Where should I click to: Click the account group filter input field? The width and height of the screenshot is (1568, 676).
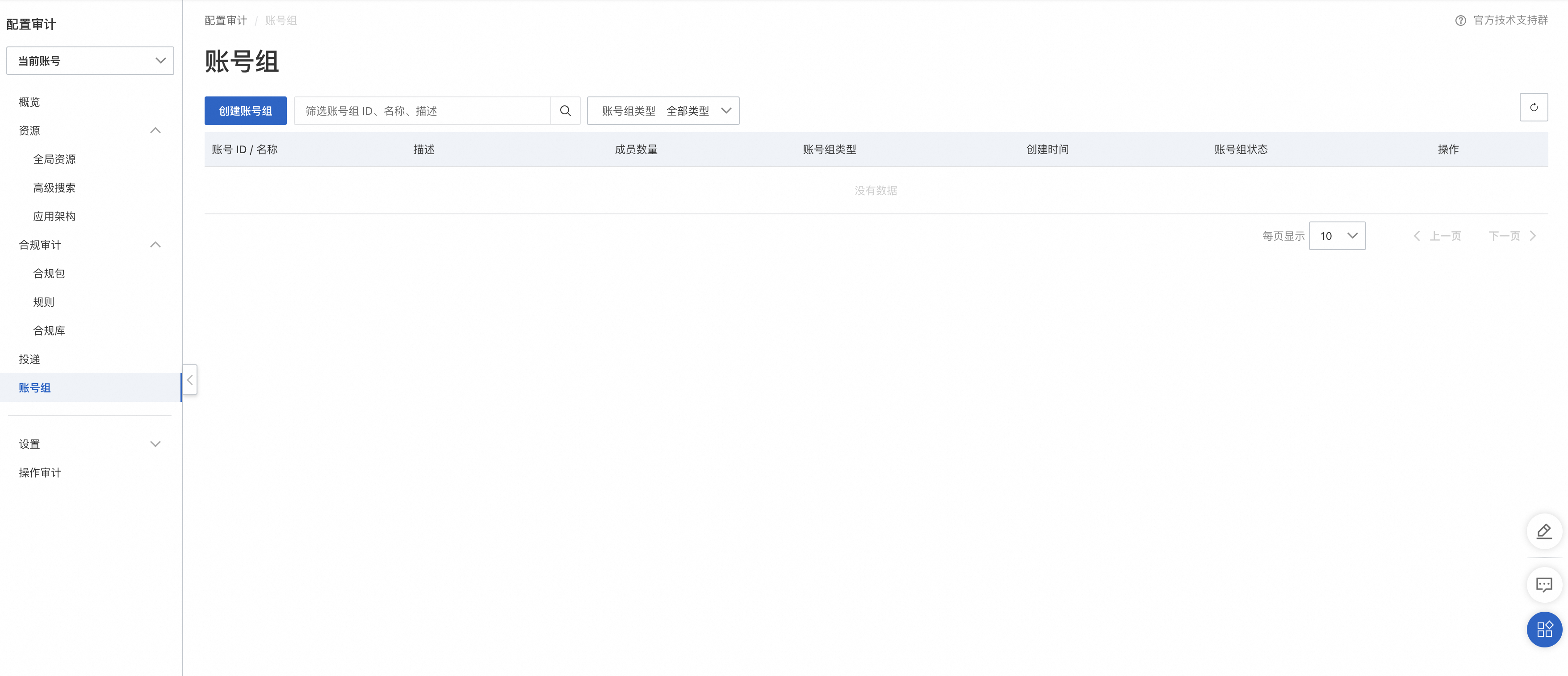click(x=422, y=111)
